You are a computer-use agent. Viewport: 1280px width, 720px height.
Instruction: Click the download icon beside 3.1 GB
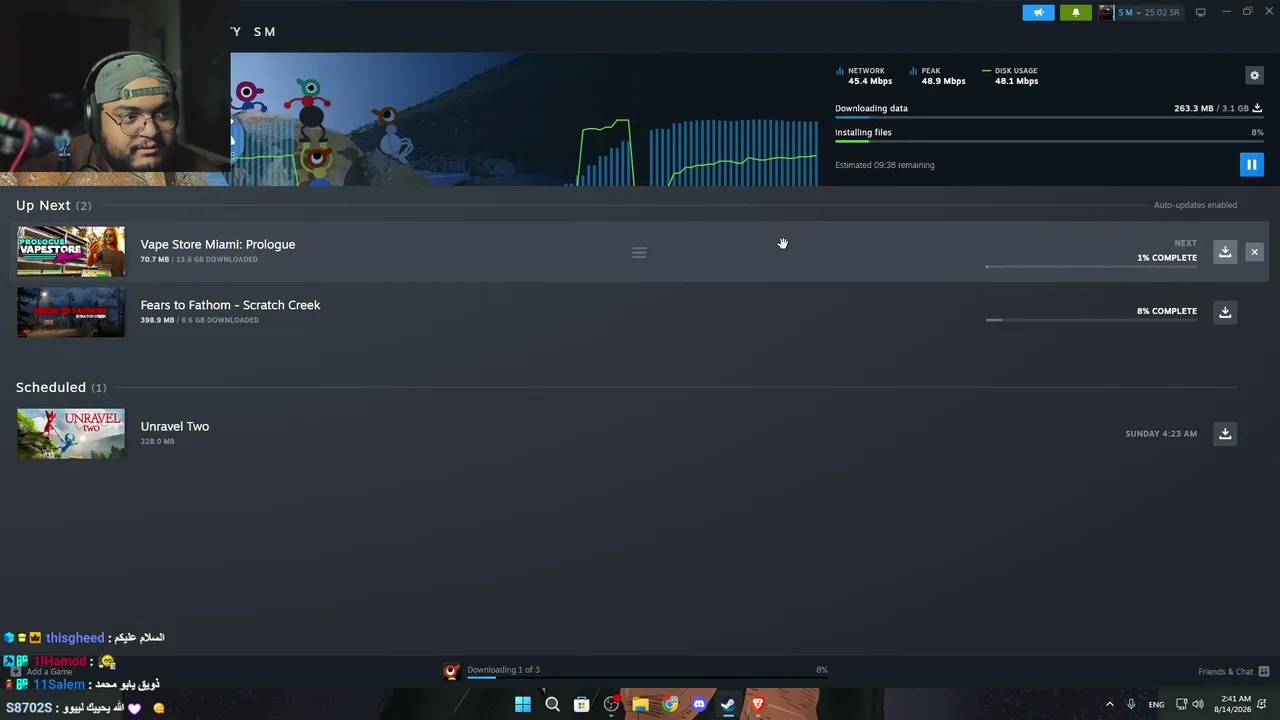[1257, 108]
